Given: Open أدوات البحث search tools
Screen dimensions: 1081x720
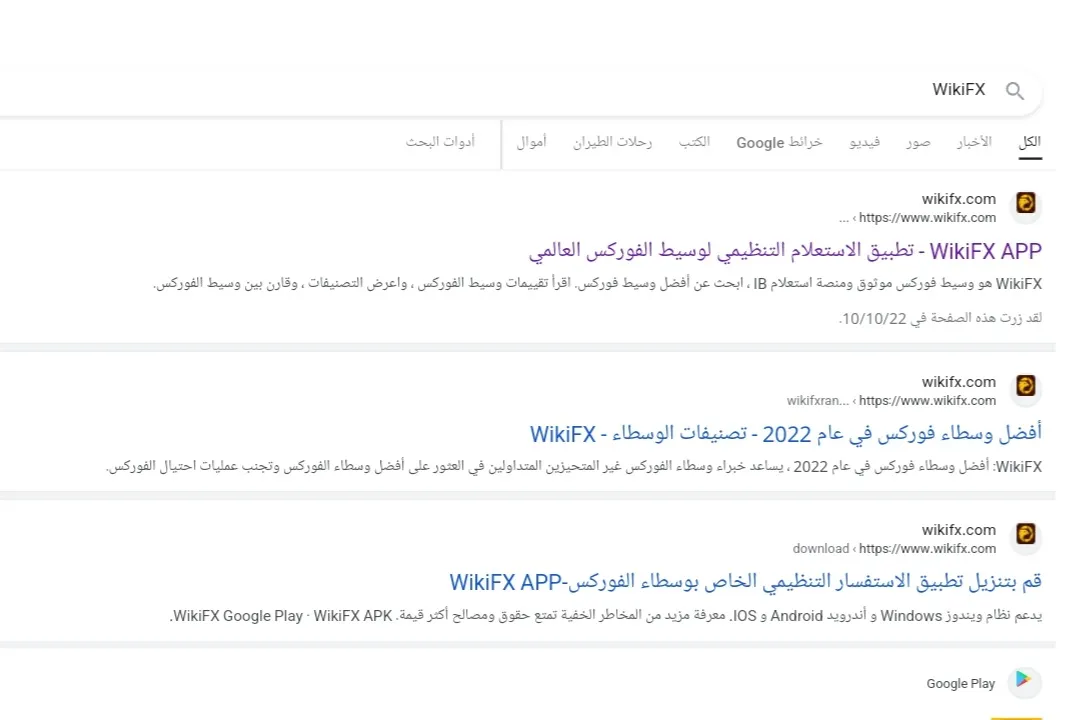Looking at the screenshot, I should coord(440,142).
